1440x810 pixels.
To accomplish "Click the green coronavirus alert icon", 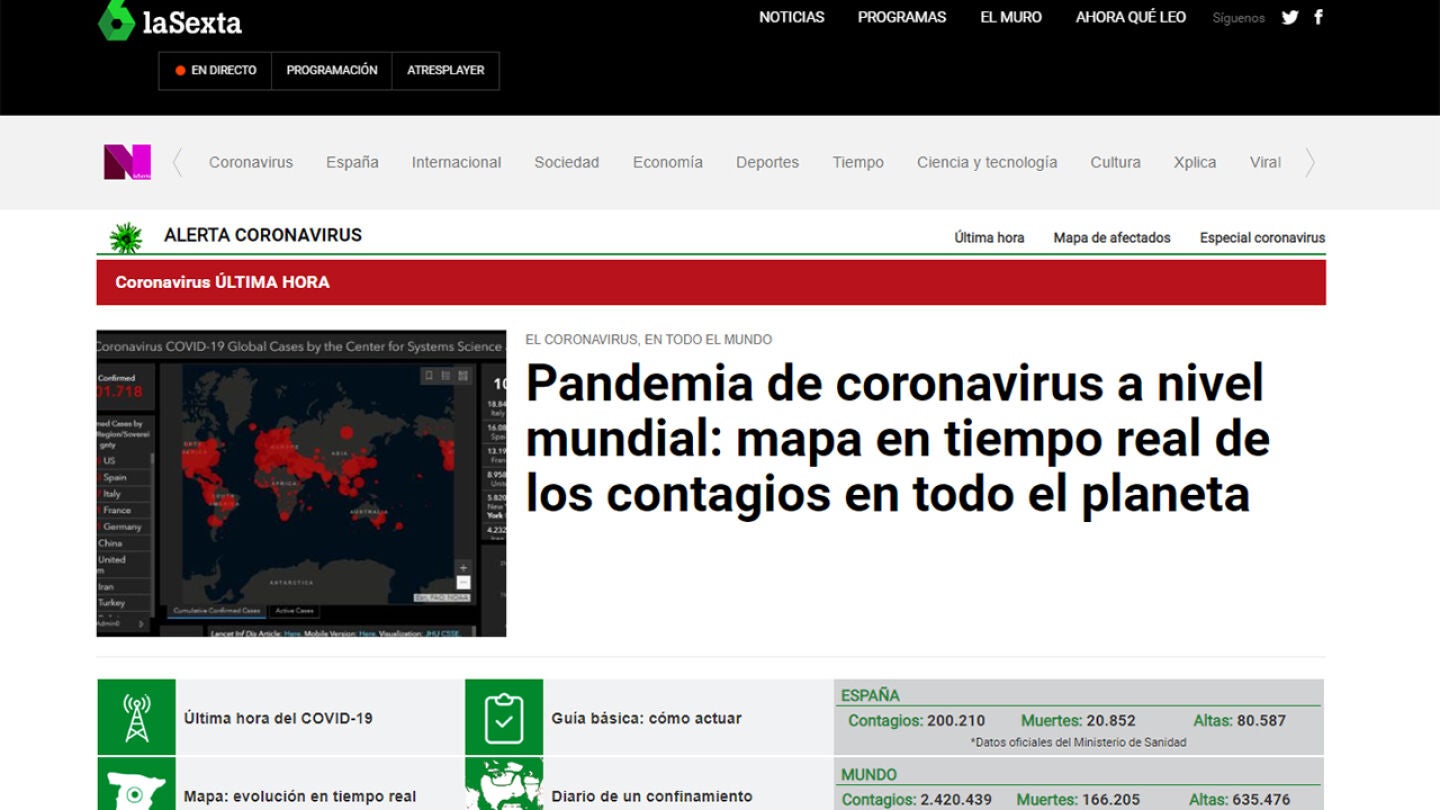I will click(126, 237).
